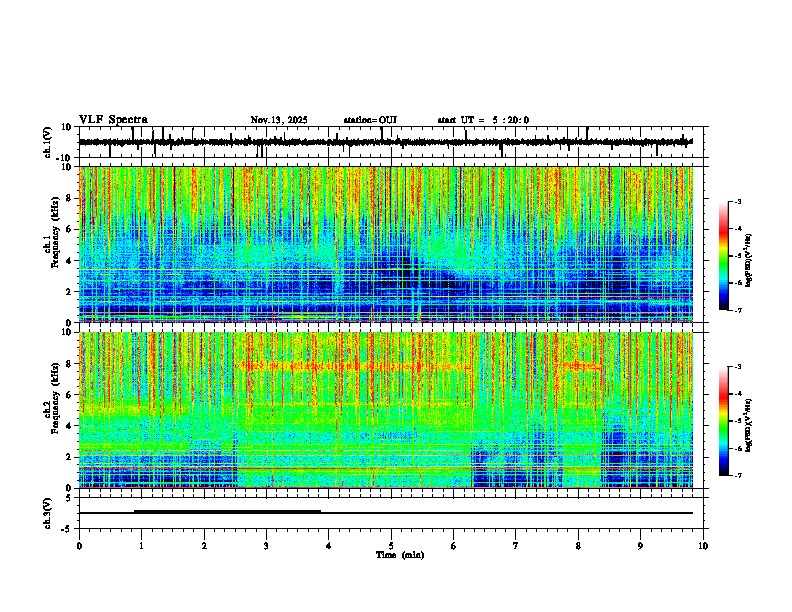Click the ch.1(V) waveform trace

point(386,142)
